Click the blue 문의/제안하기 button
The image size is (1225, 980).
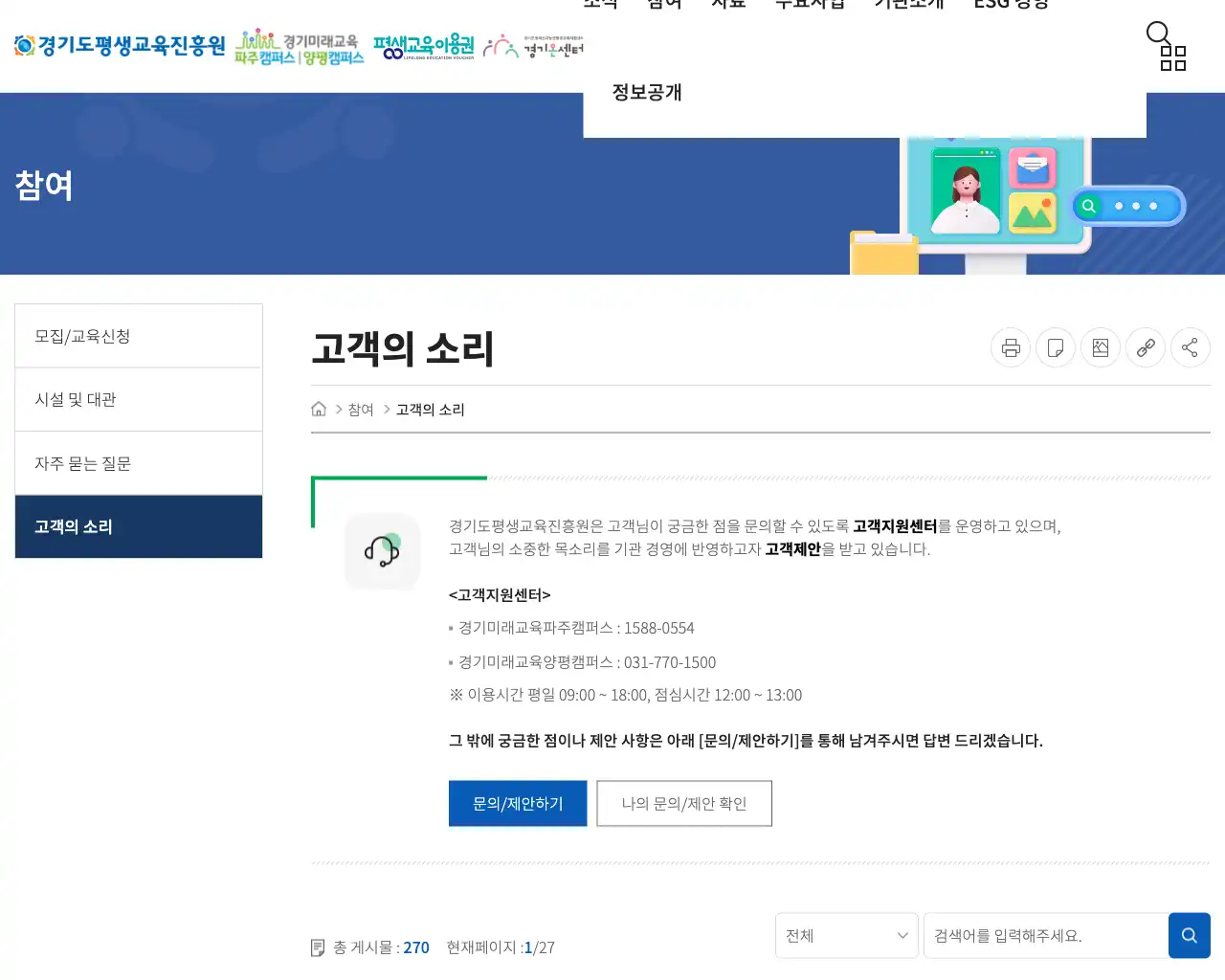[518, 804]
